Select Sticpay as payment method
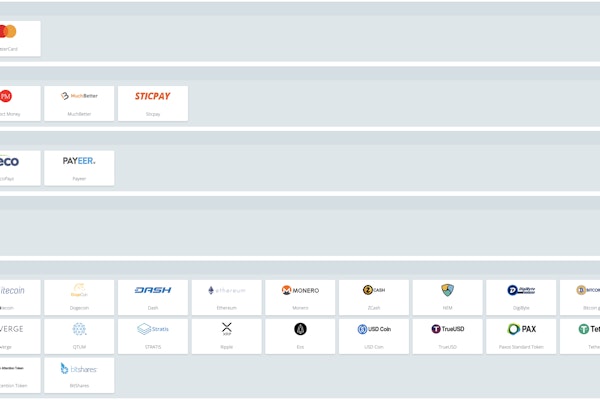Viewport: 600px width, 400px height. coord(152,103)
